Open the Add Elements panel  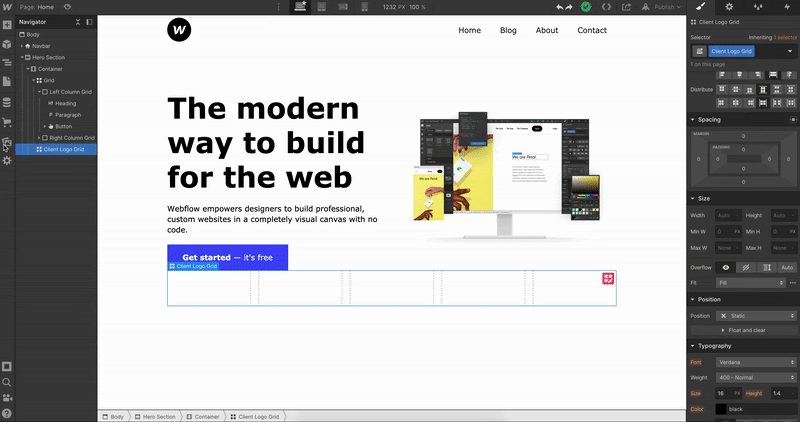(x=7, y=26)
